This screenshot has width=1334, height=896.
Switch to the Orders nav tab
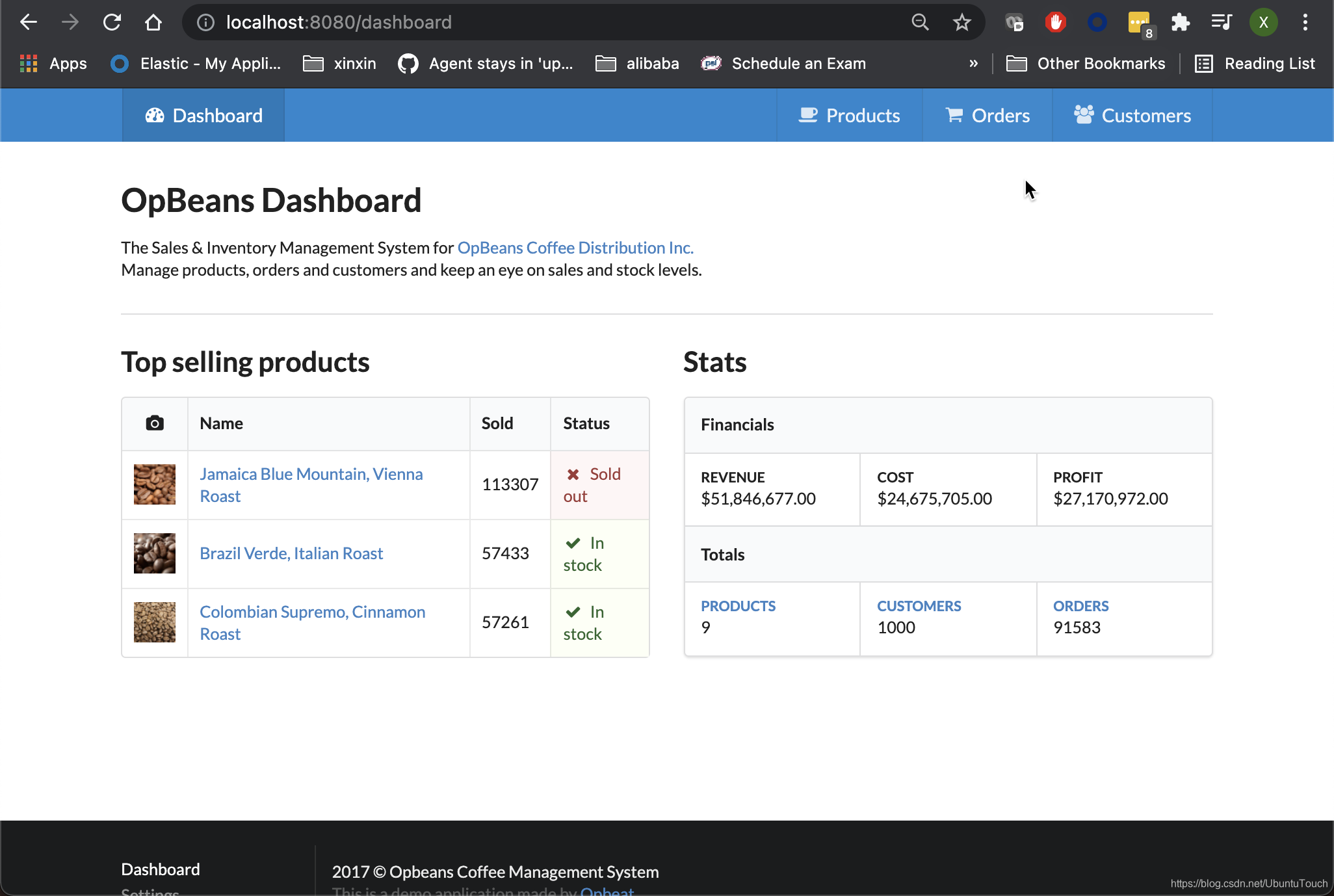tap(987, 116)
